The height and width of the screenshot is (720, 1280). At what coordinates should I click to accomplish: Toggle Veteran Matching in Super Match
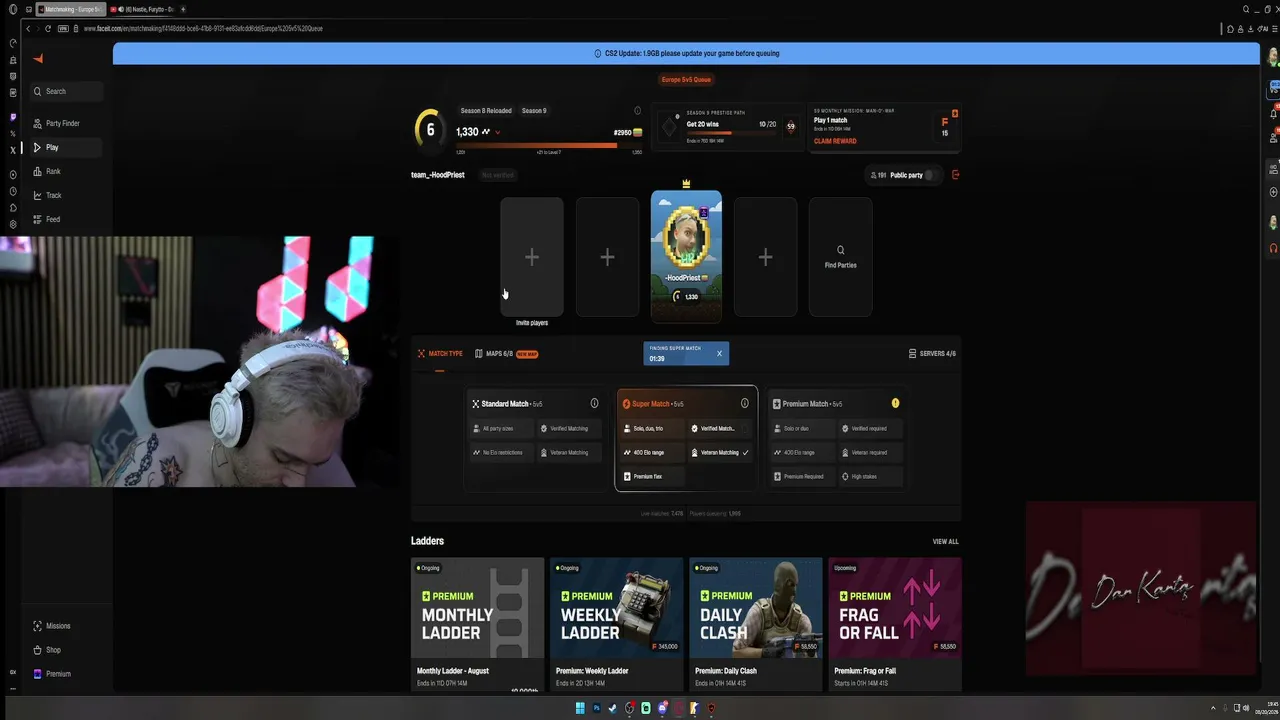720,453
